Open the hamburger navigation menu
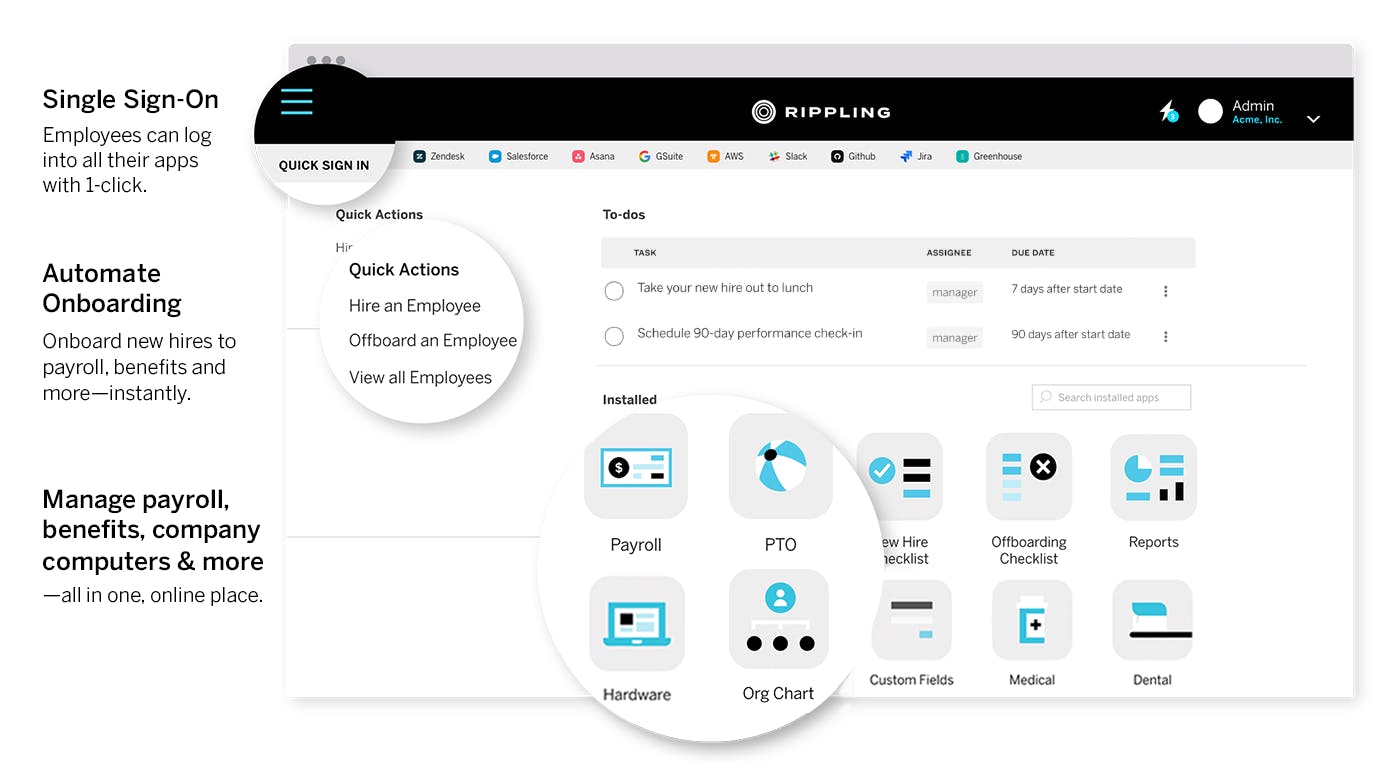 [x=297, y=102]
